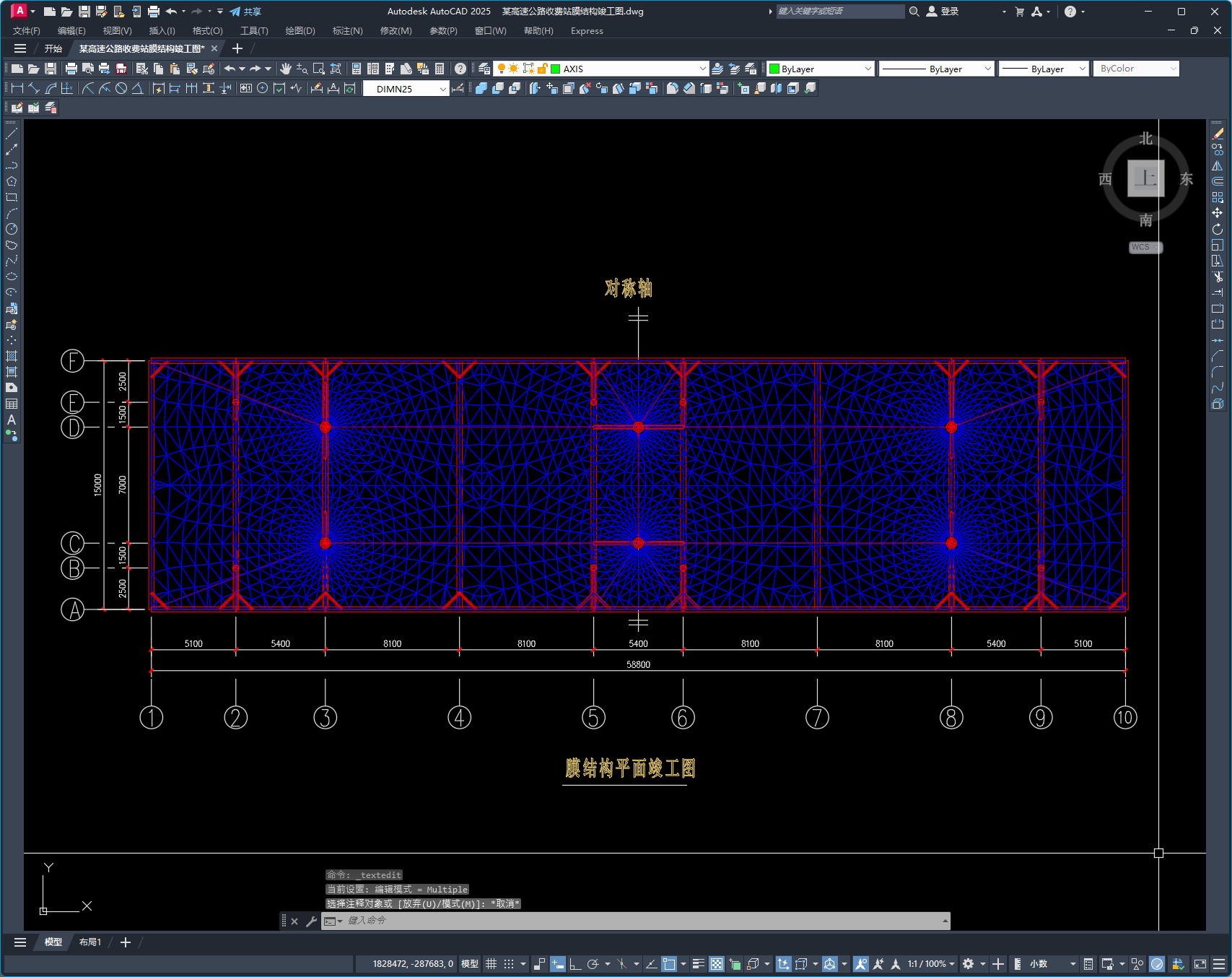Viewport: 1232px width, 977px height.
Task: Click the Save icon in standard toolbar
Action: tap(51, 69)
